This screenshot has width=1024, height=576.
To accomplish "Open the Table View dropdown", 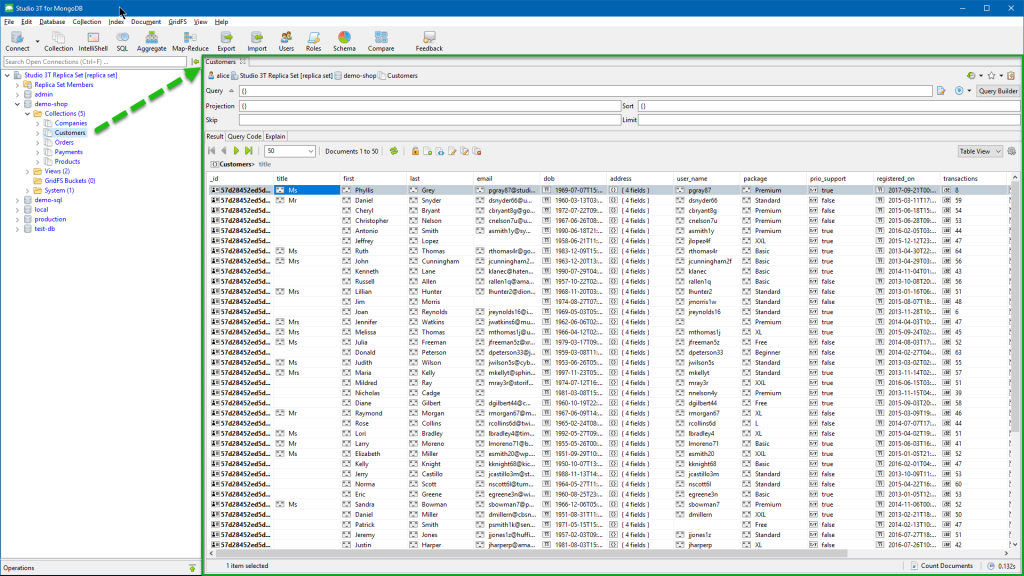I will click(980, 152).
